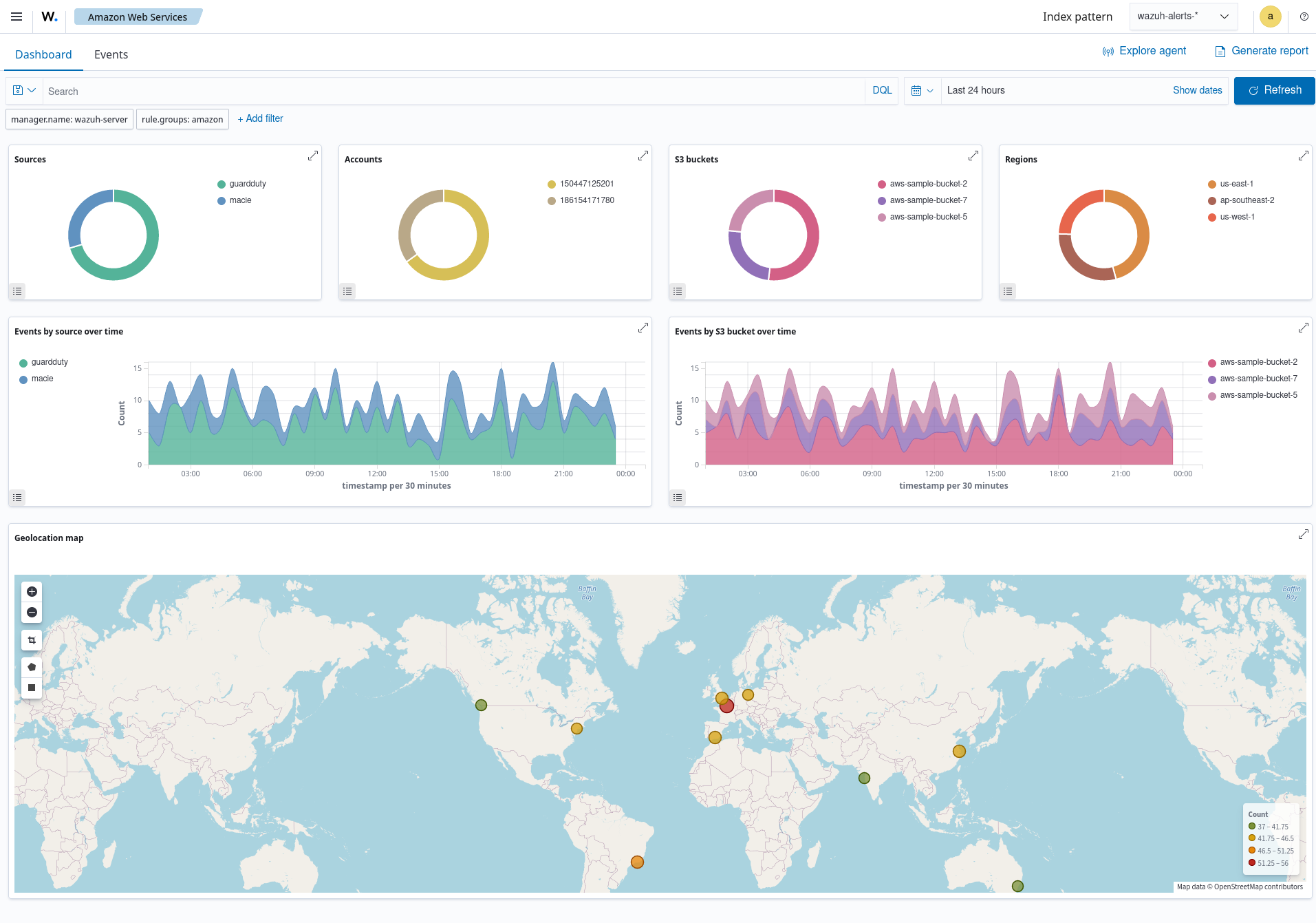1316x923 pixels.
Task: Open the saved query dropdown beside the search bar
Action: click(23, 90)
